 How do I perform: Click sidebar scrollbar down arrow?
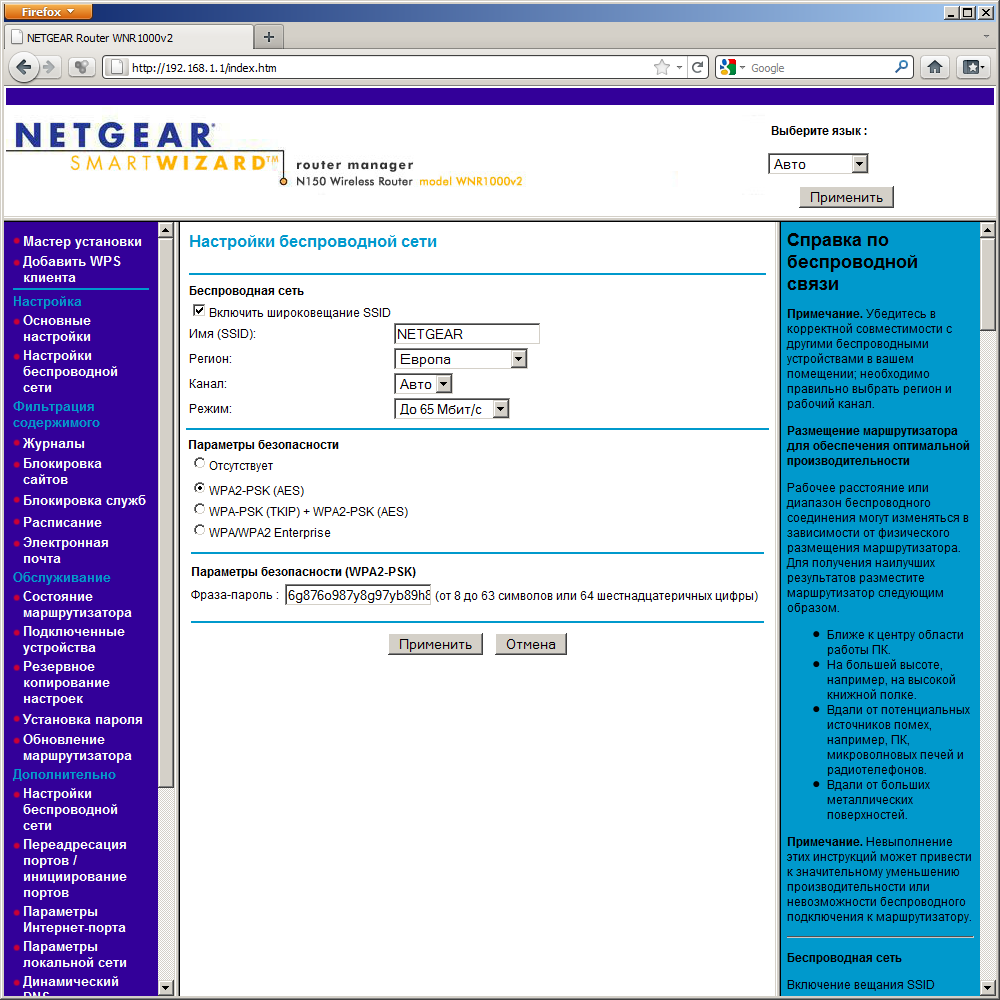click(x=166, y=988)
